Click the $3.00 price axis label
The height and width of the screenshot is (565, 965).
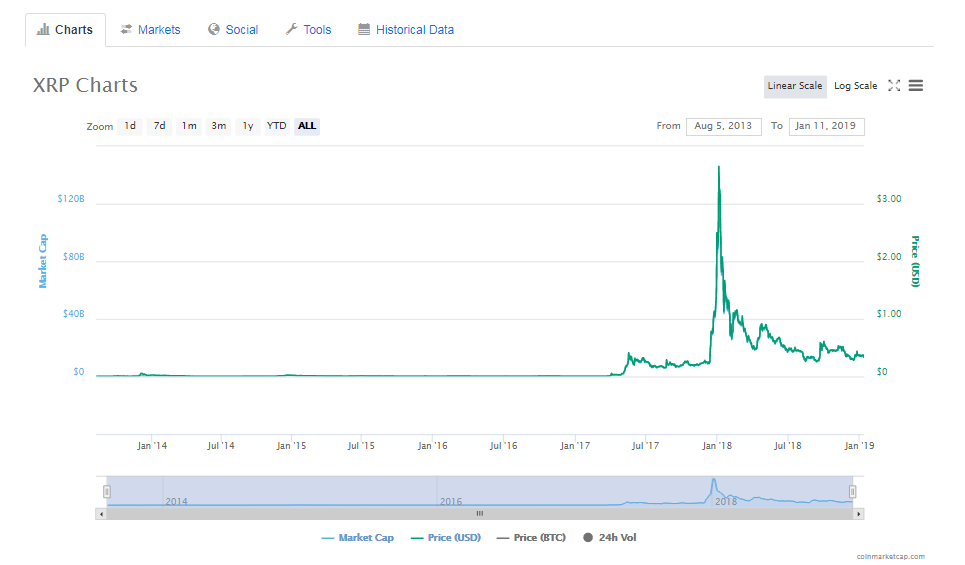(x=889, y=199)
